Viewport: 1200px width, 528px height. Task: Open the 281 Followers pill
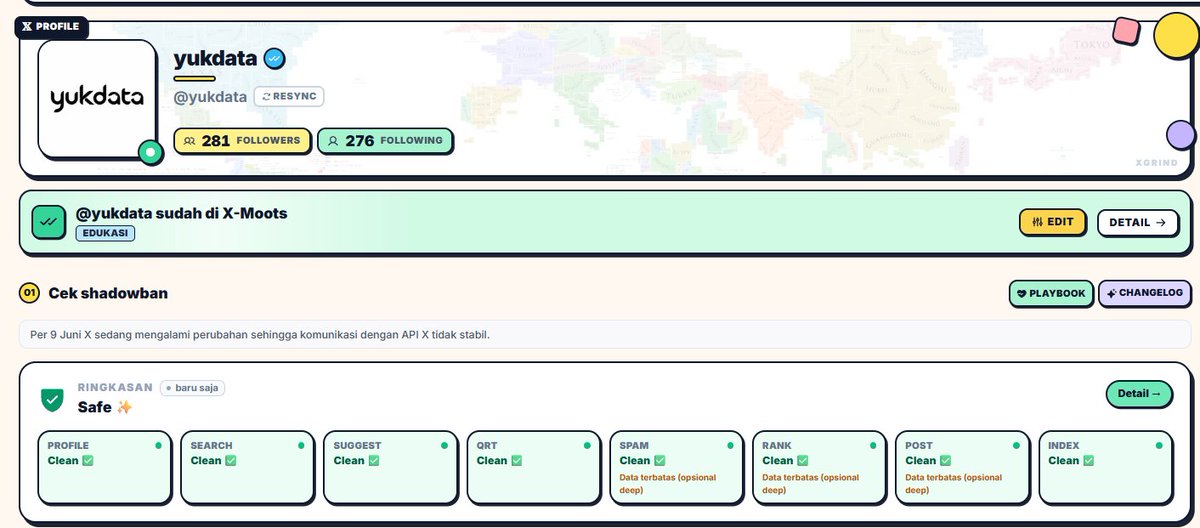[x=242, y=141]
